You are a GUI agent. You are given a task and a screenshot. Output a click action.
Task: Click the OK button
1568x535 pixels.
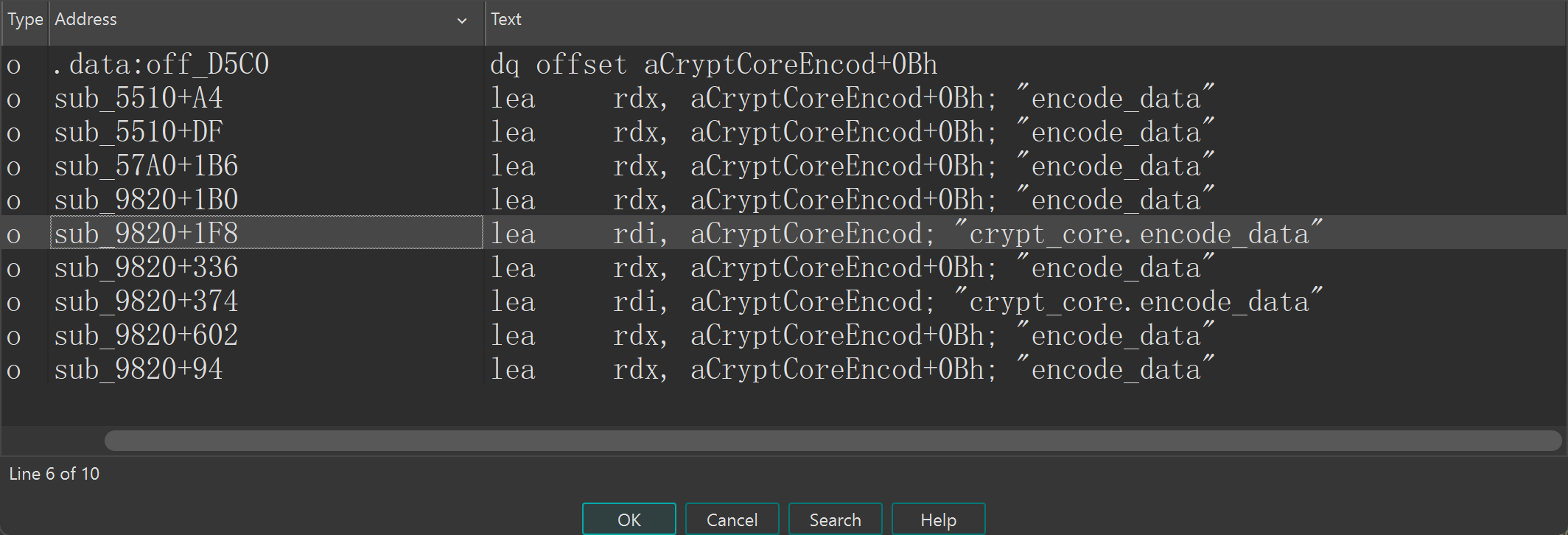pyautogui.click(x=629, y=520)
